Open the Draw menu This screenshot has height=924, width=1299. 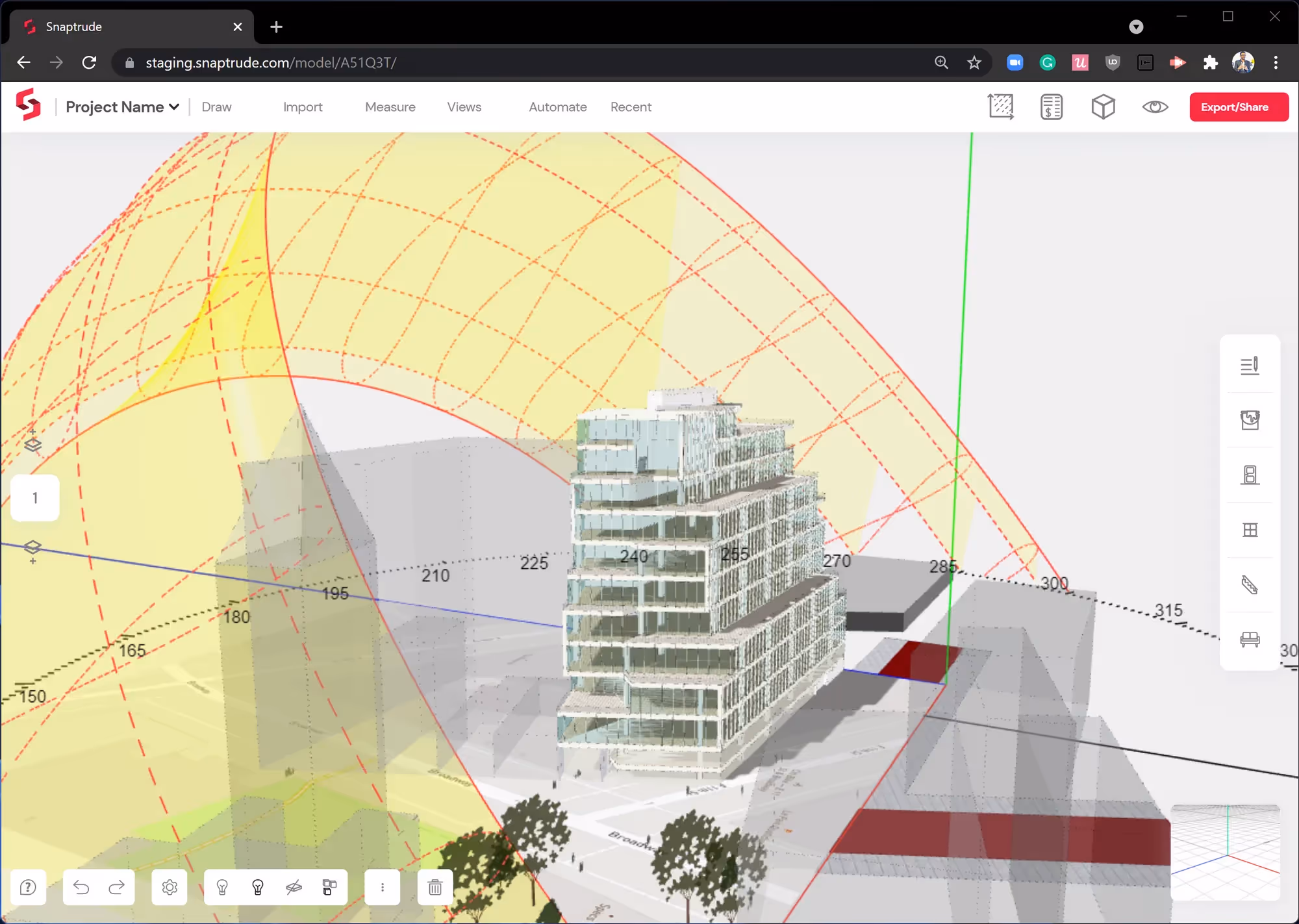(x=216, y=107)
